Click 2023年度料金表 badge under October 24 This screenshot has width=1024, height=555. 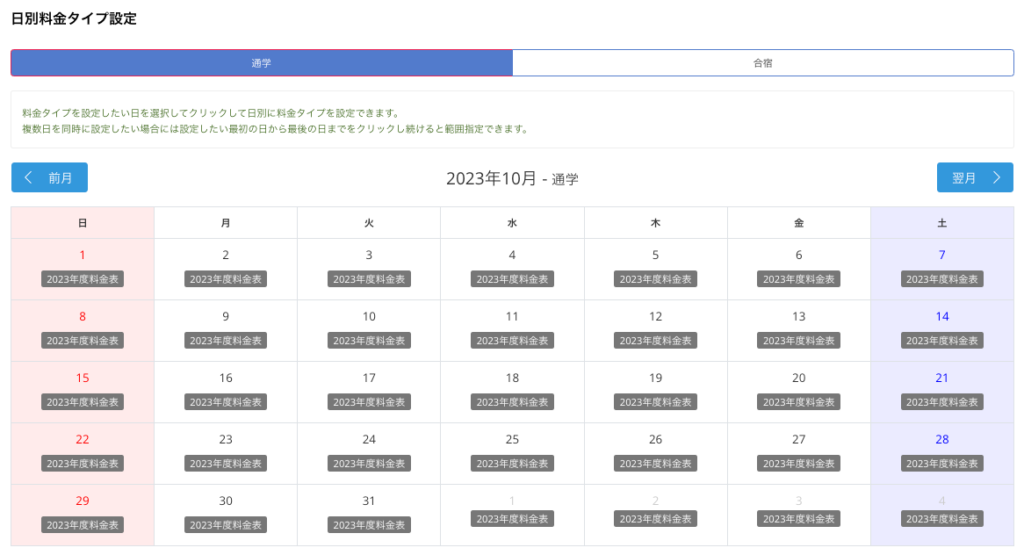pyautogui.click(x=369, y=464)
